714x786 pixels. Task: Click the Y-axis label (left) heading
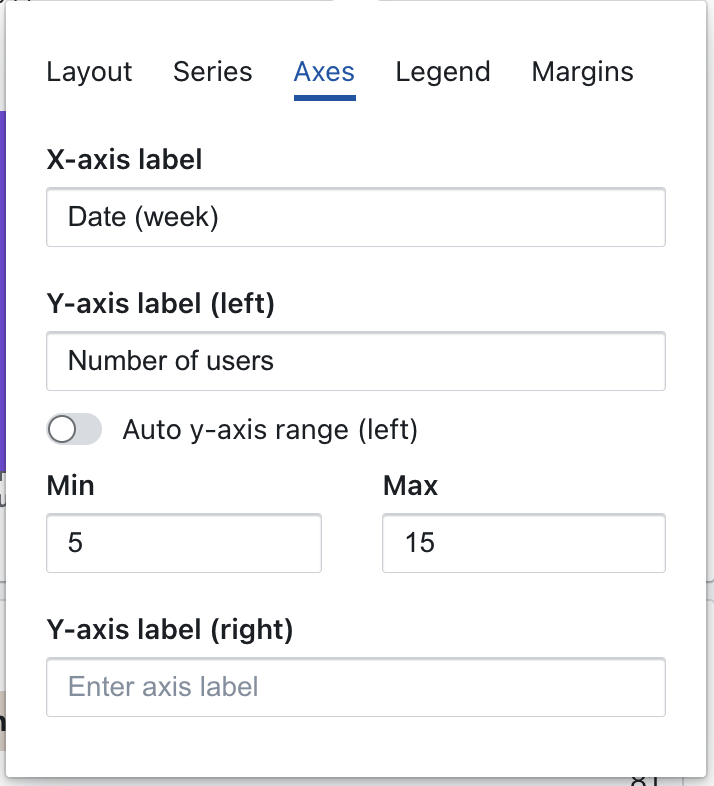click(x=160, y=304)
